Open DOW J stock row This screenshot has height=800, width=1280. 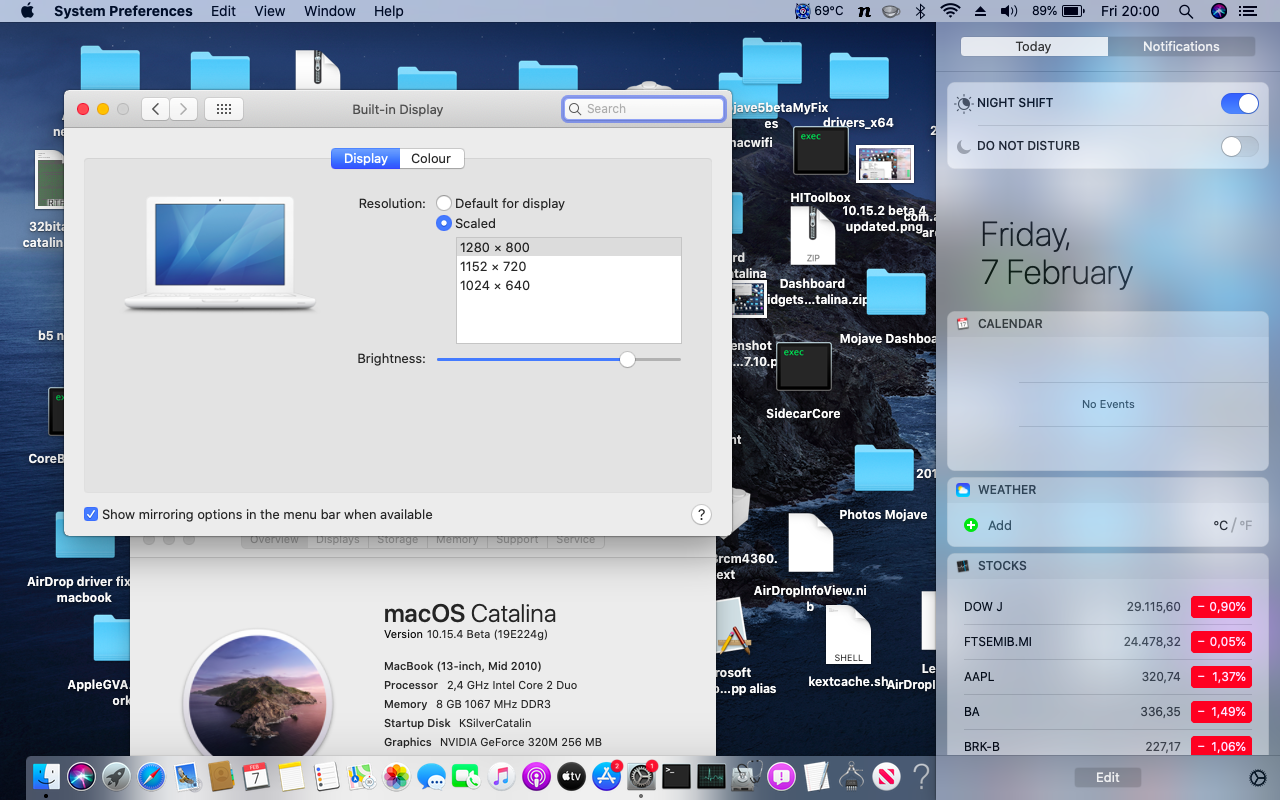[1108, 607]
